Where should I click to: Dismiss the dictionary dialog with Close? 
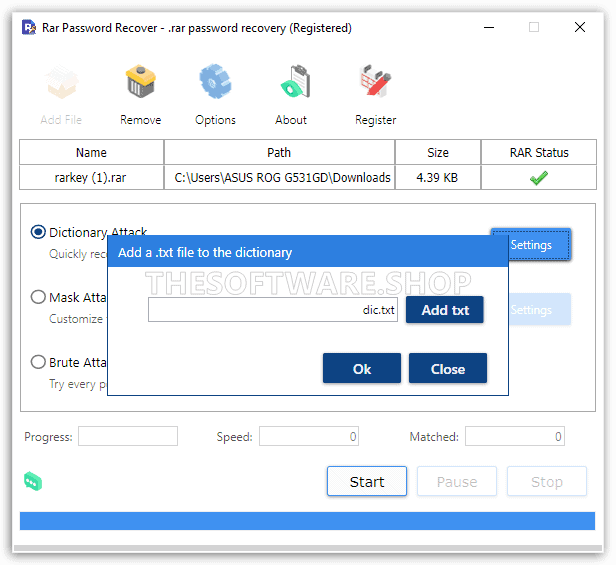pos(447,369)
